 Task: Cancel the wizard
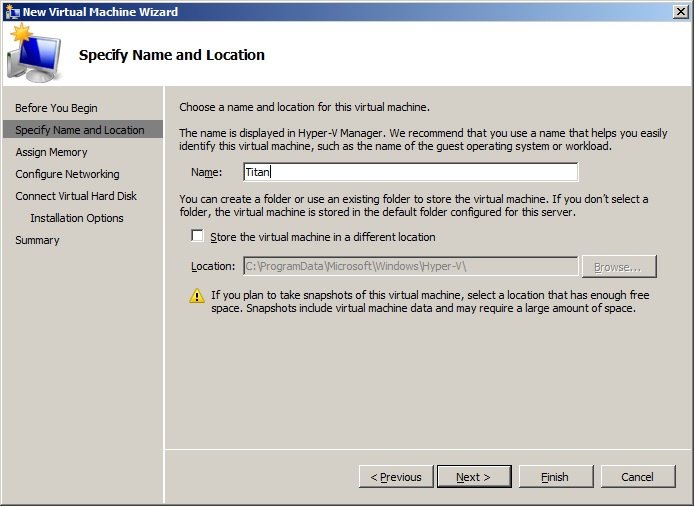pos(638,477)
